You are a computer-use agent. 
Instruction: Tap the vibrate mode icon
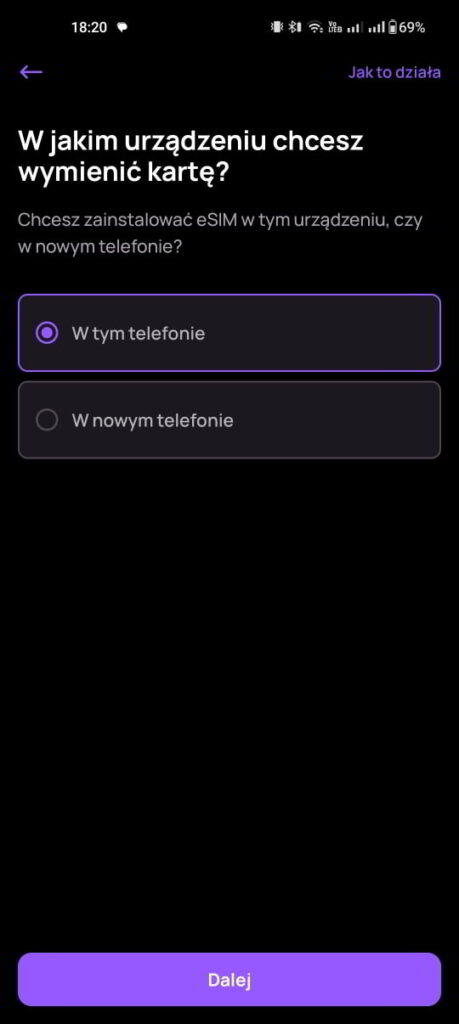coord(277,27)
